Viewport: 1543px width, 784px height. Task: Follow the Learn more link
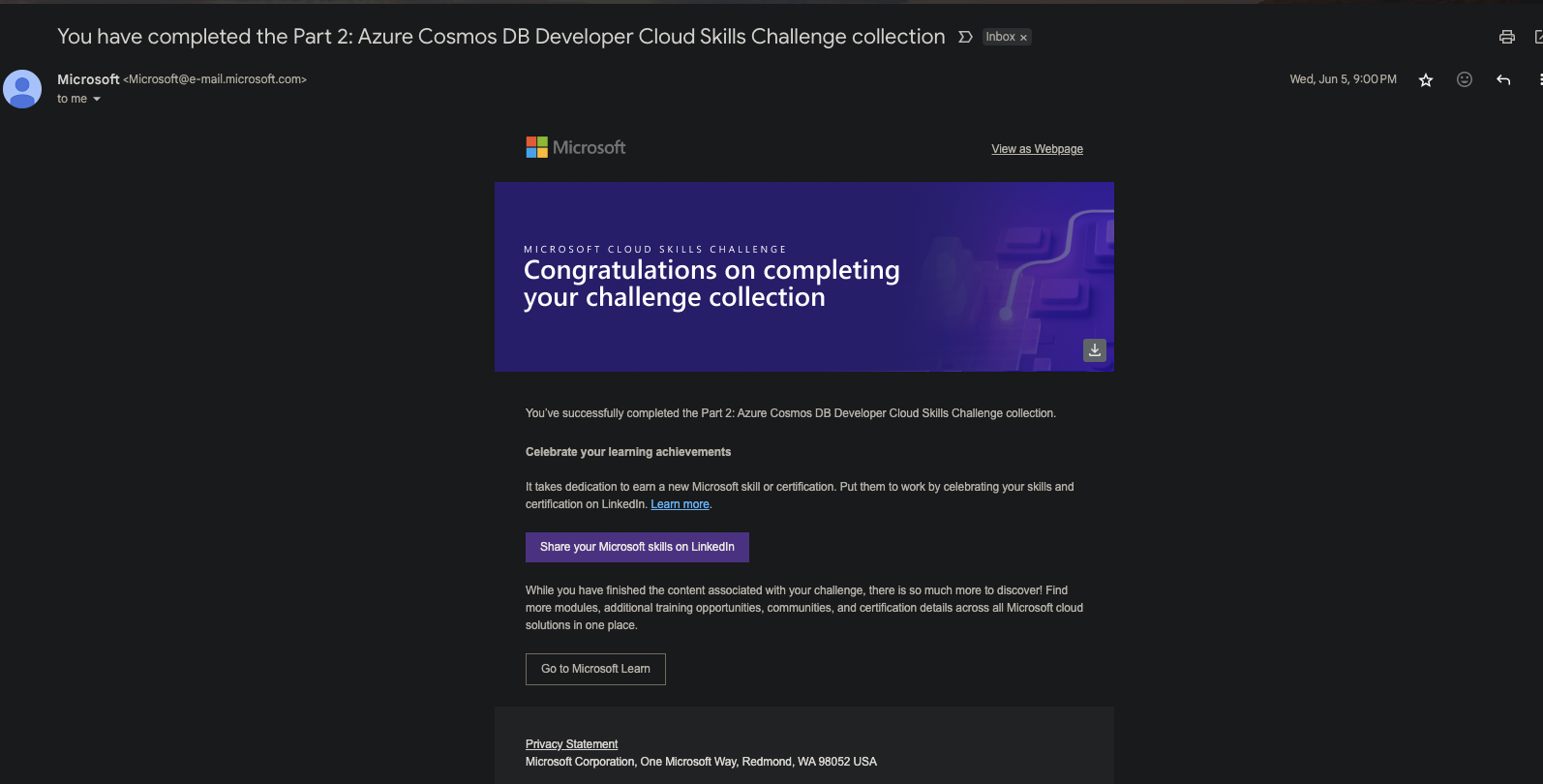pos(680,504)
